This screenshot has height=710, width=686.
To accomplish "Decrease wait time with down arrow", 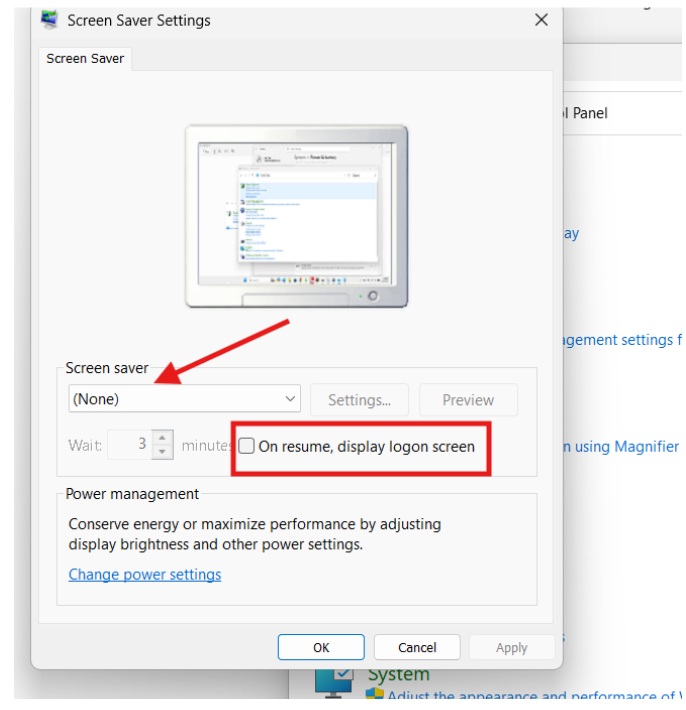I will click(x=163, y=452).
